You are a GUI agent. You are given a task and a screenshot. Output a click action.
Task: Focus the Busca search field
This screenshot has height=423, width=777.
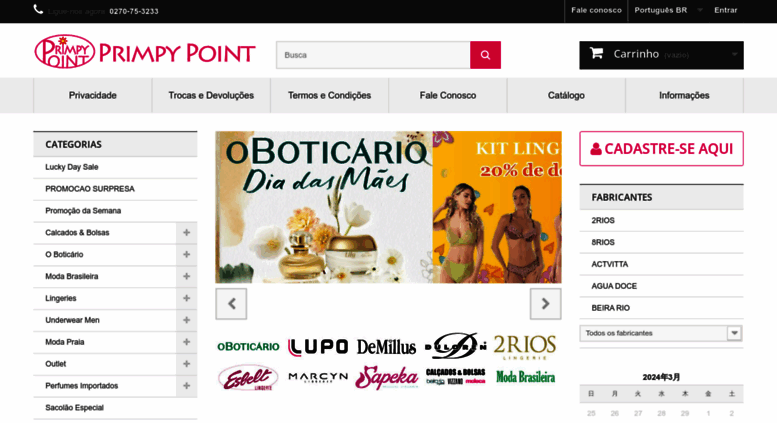click(373, 55)
